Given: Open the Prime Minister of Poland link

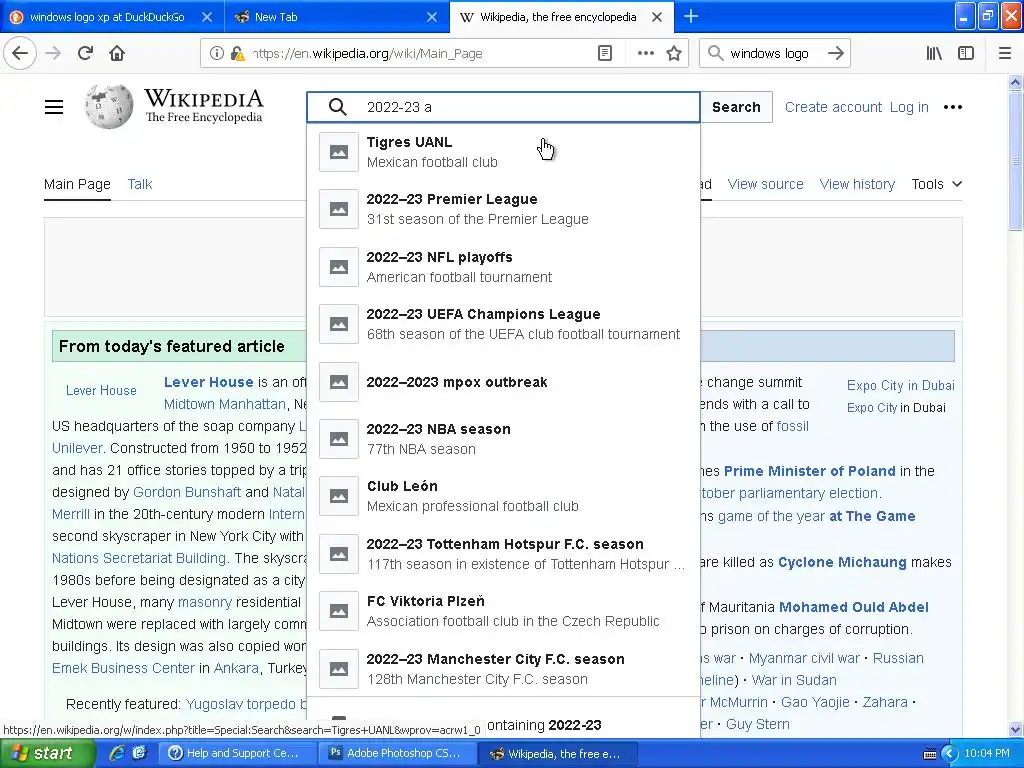Looking at the screenshot, I should (809, 471).
